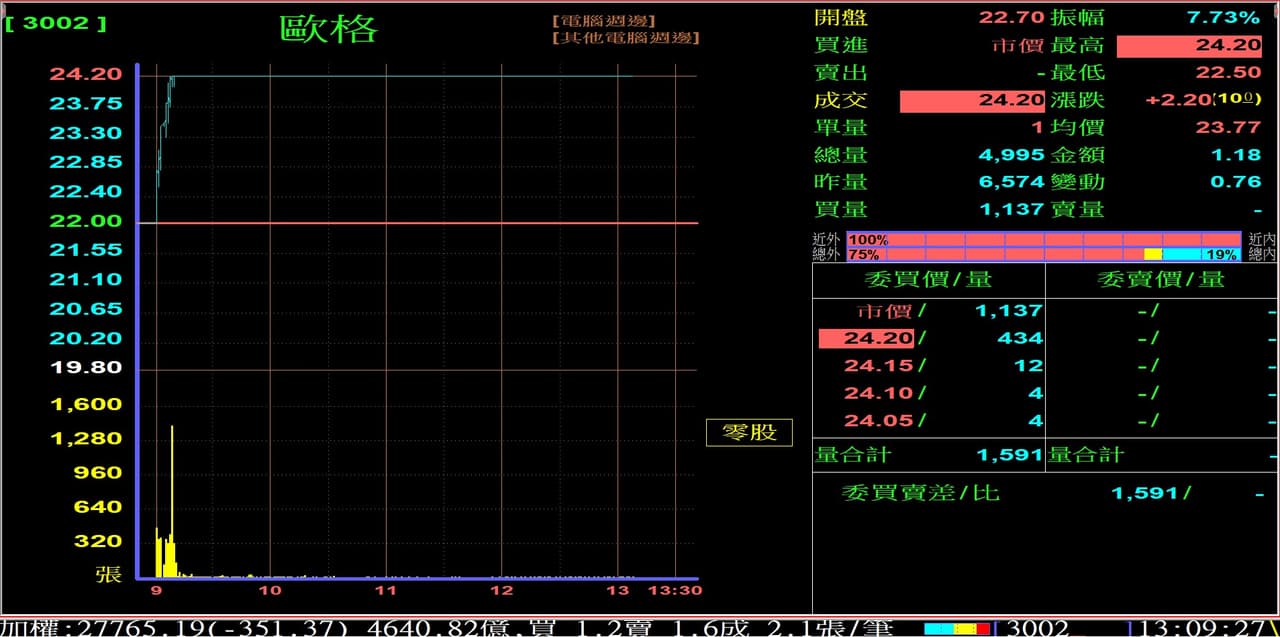
Task: Click the 零股 odd-lot button
Action: [x=749, y=432]
